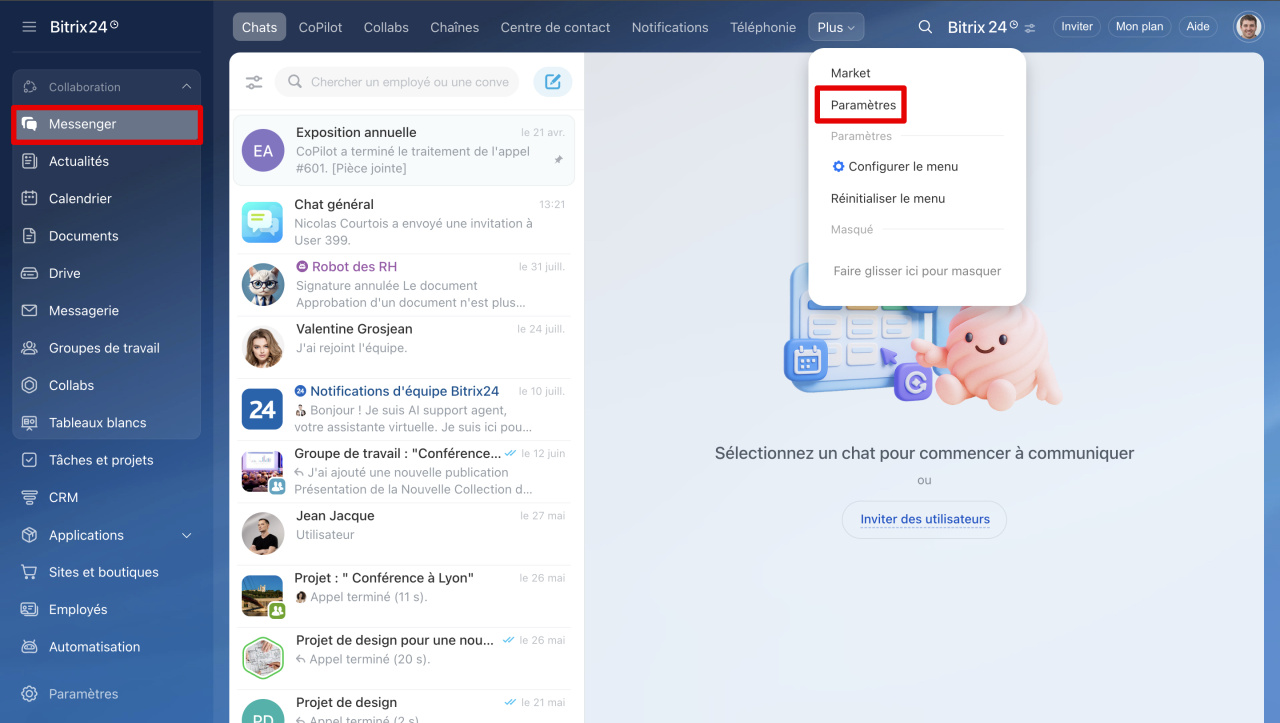Screen dimensions: 1280x723
Task: Click the Documents sidebar icon
Action: pyautogui.click(x=30, y=236)
